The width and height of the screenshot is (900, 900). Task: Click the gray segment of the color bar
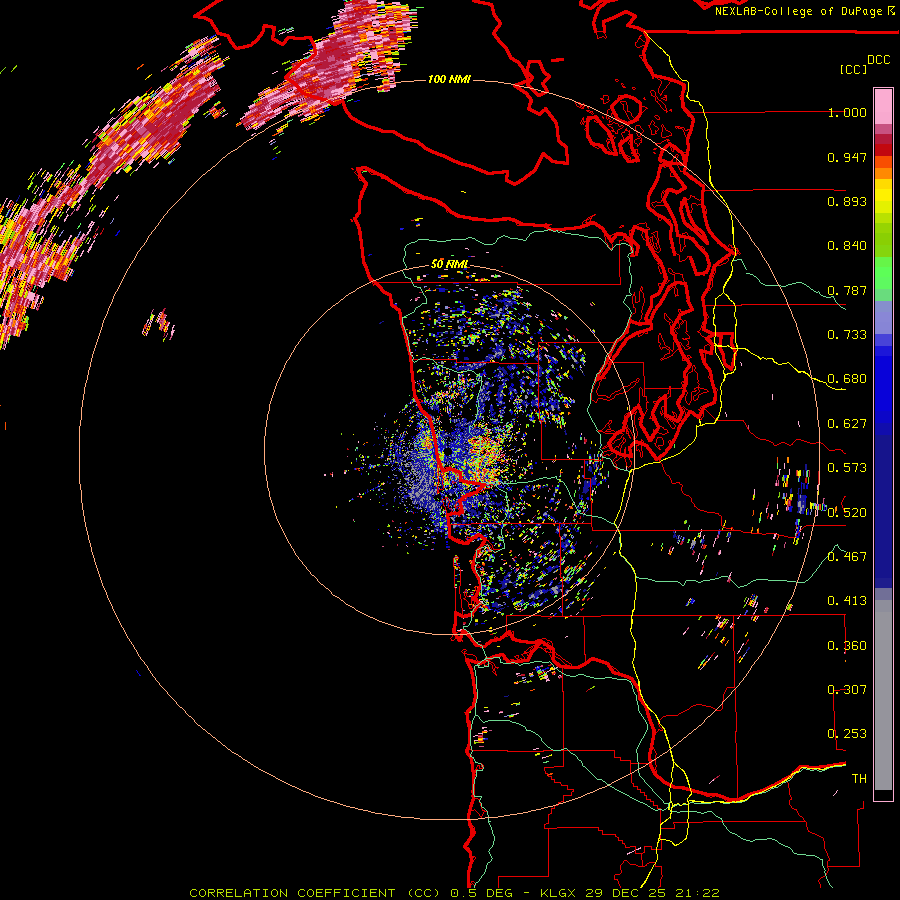tap(883, 695)
